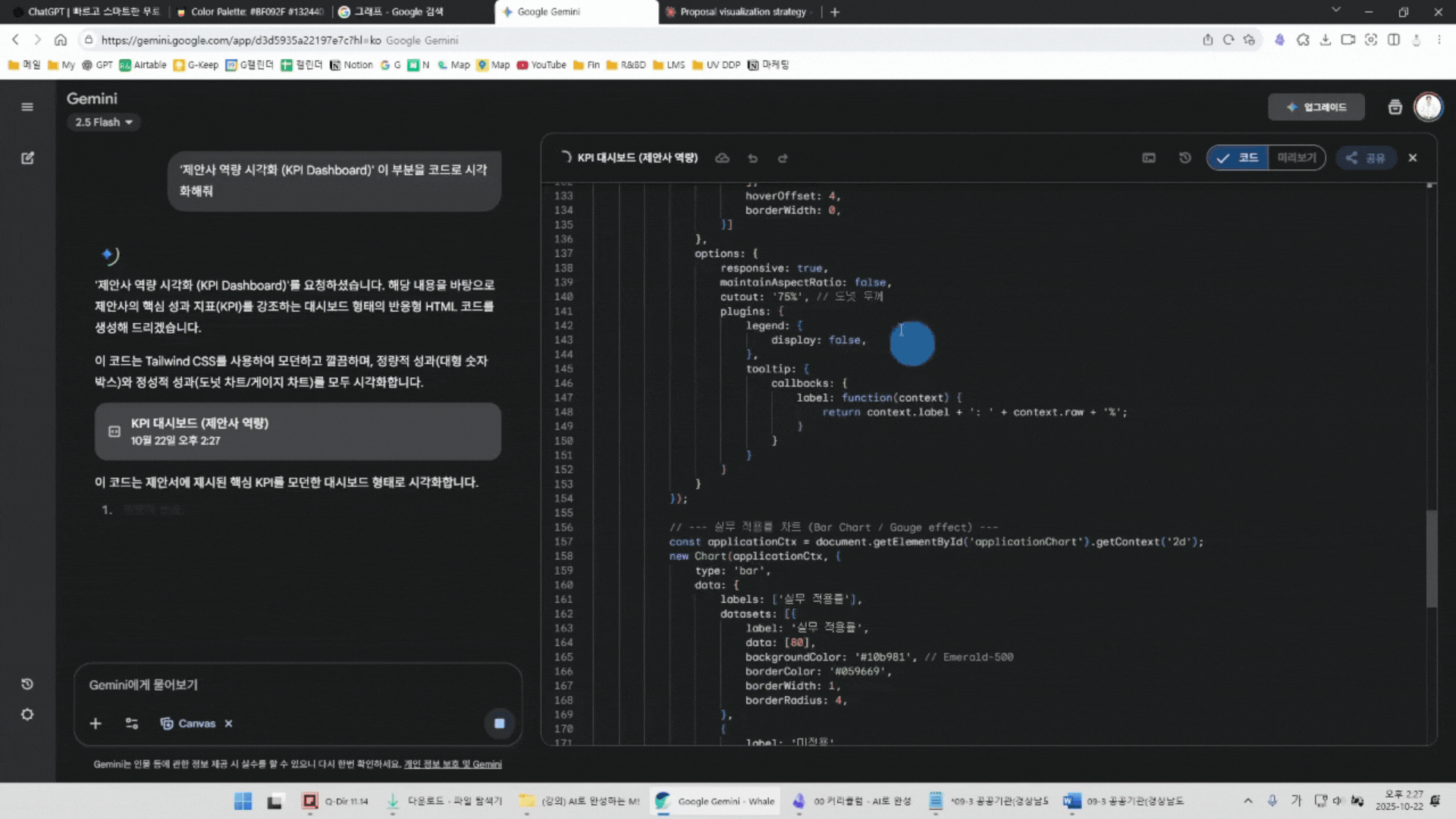Print the current Gemini conversation
The height and width of the screenshot is (819, 1456).
1395,107
